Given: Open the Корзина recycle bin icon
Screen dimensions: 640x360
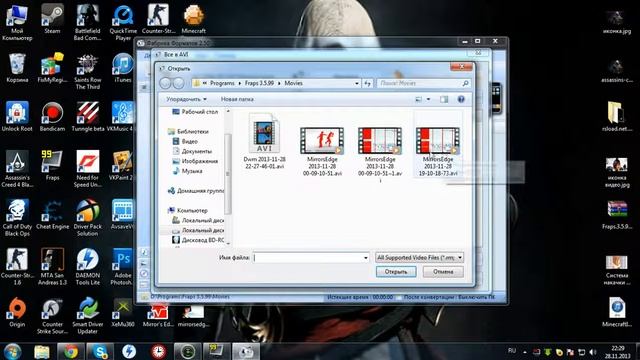Looking at the screenshot, I should pyautogui.click(x=17, y=69).
